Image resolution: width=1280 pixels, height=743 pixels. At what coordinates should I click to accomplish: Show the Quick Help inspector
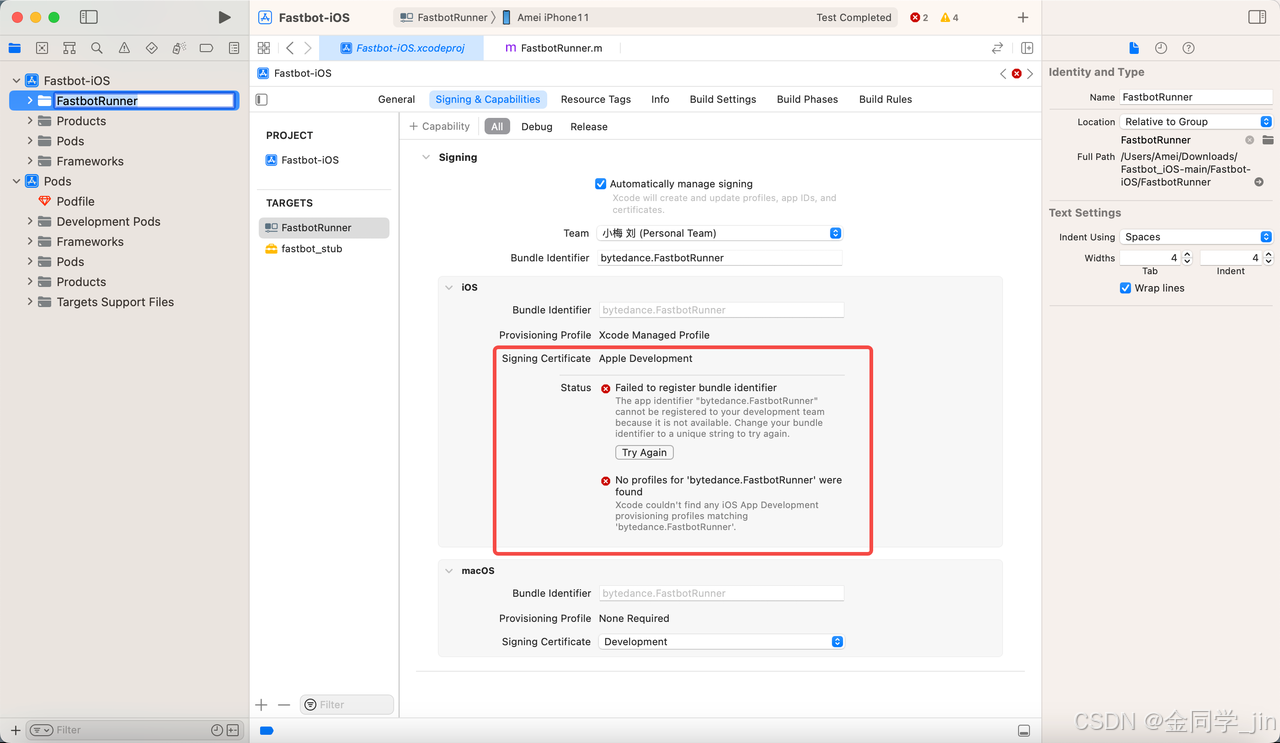tap(1188, 48)
